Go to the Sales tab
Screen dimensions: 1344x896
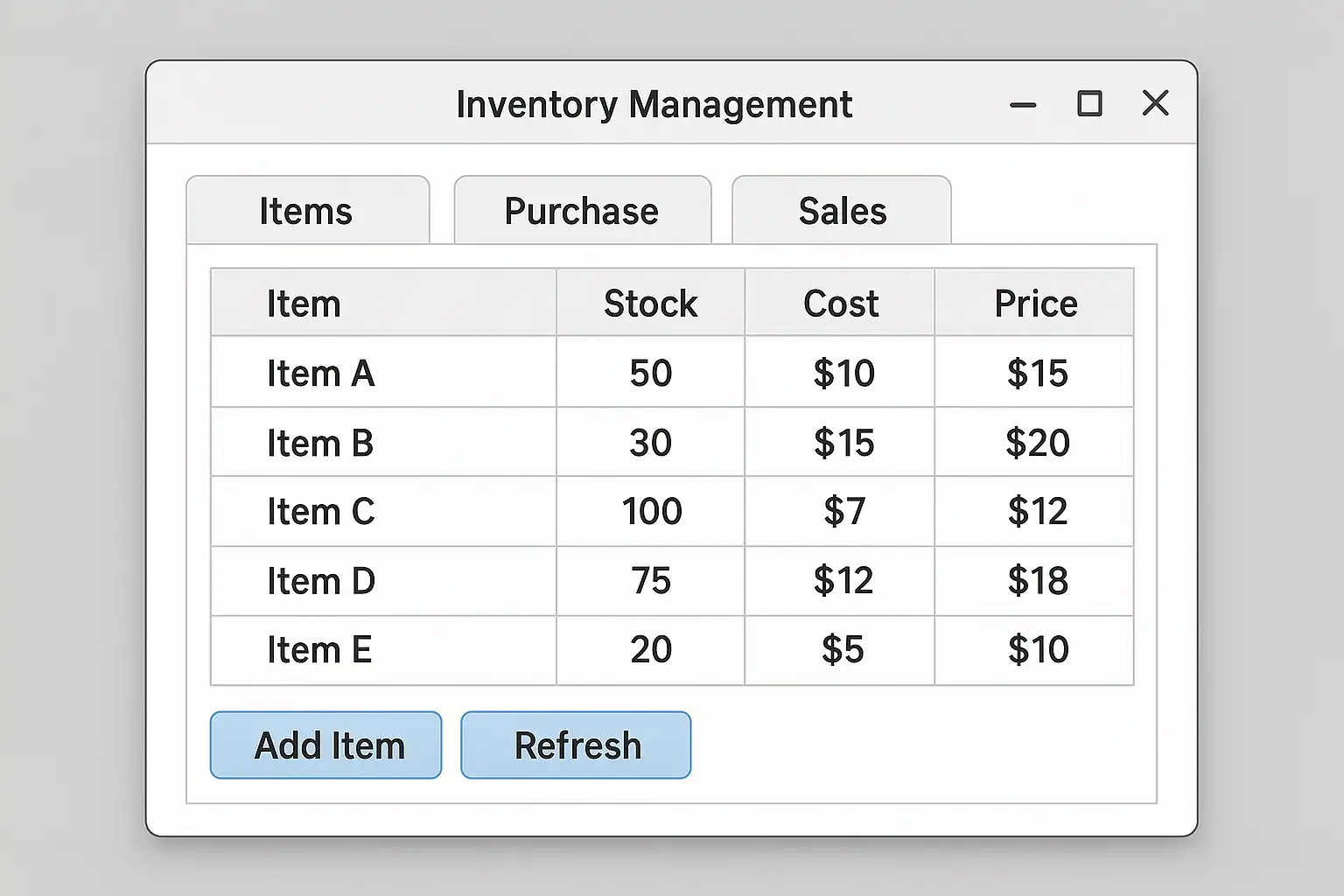coord(842,211)
